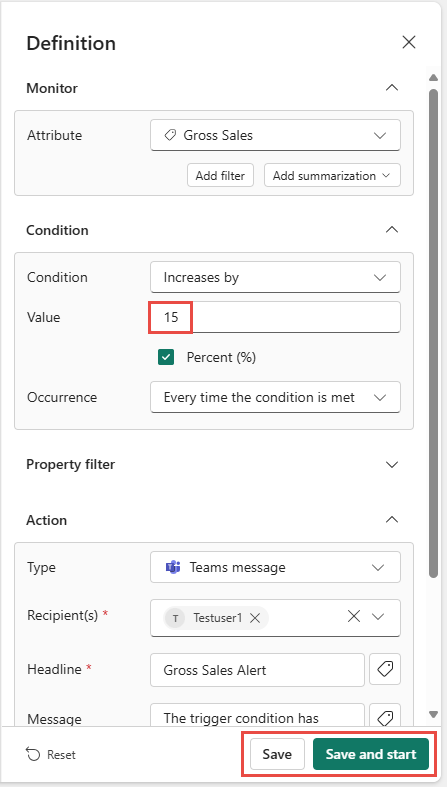Uncheck the Percent (%) checkbox
This screenshot has width=447, height=787.
click(166, 357)
